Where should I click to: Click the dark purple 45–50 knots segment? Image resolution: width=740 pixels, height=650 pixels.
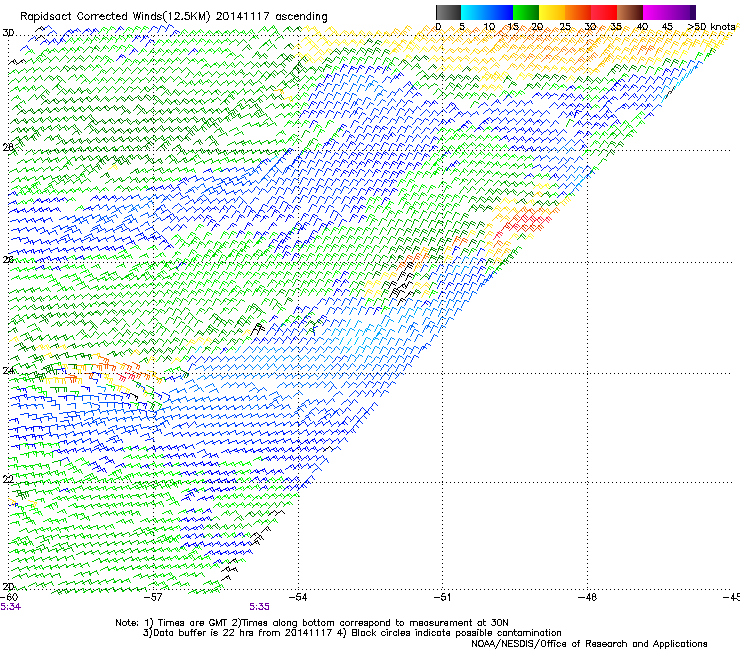click(x=682, y=12)
